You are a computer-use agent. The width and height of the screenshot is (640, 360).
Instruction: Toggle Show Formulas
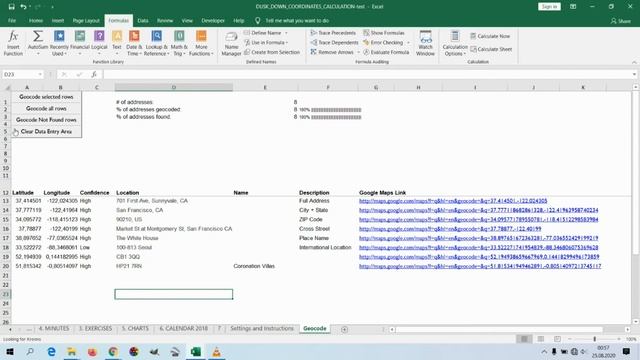384,33
